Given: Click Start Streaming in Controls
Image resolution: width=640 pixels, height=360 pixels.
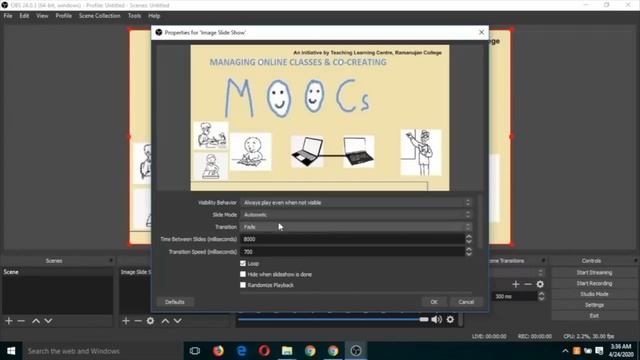Looking at the screenshot, I should click(x=594, y=273).
